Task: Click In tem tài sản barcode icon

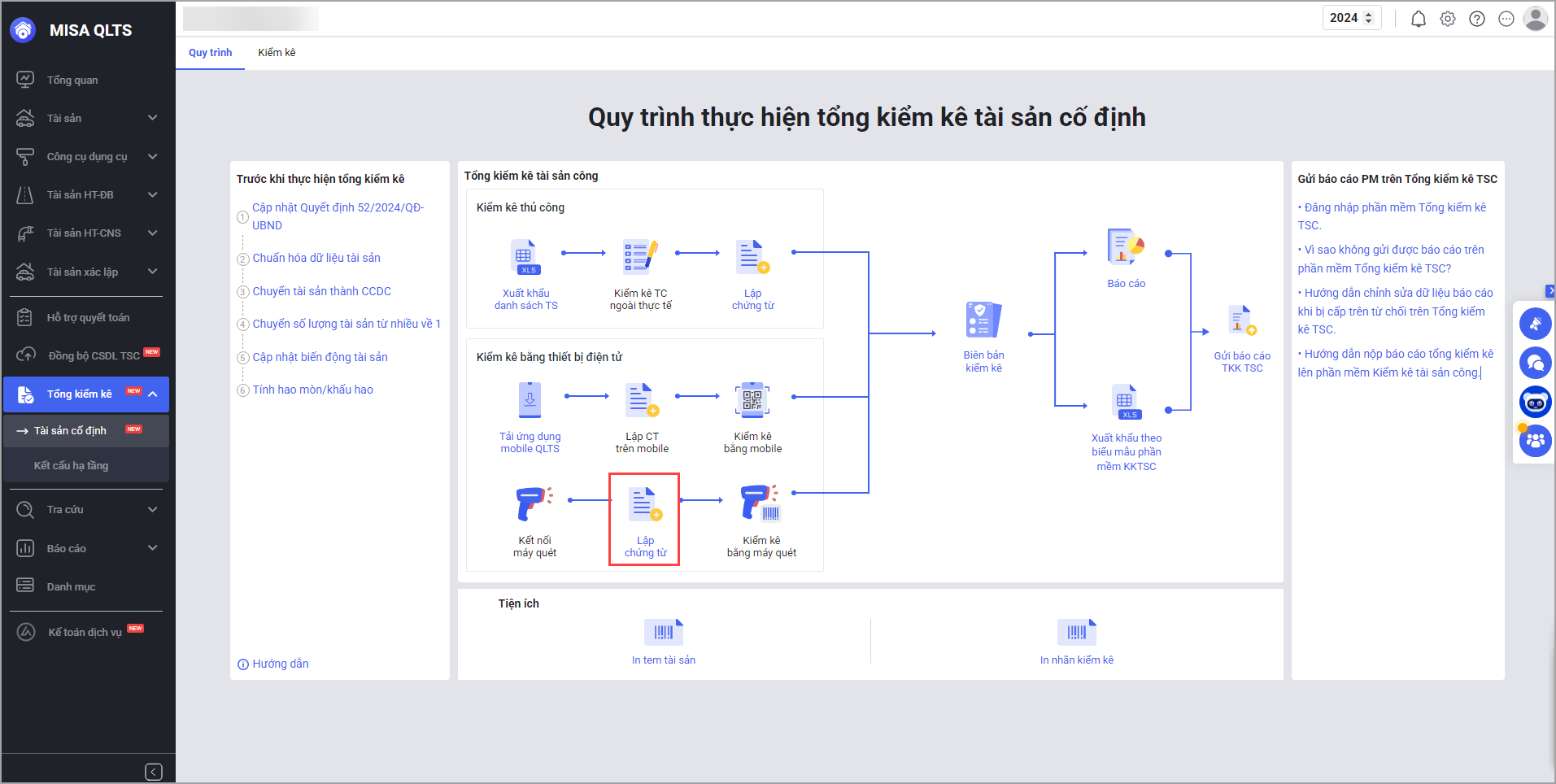Action: click(x=664, y=632)
